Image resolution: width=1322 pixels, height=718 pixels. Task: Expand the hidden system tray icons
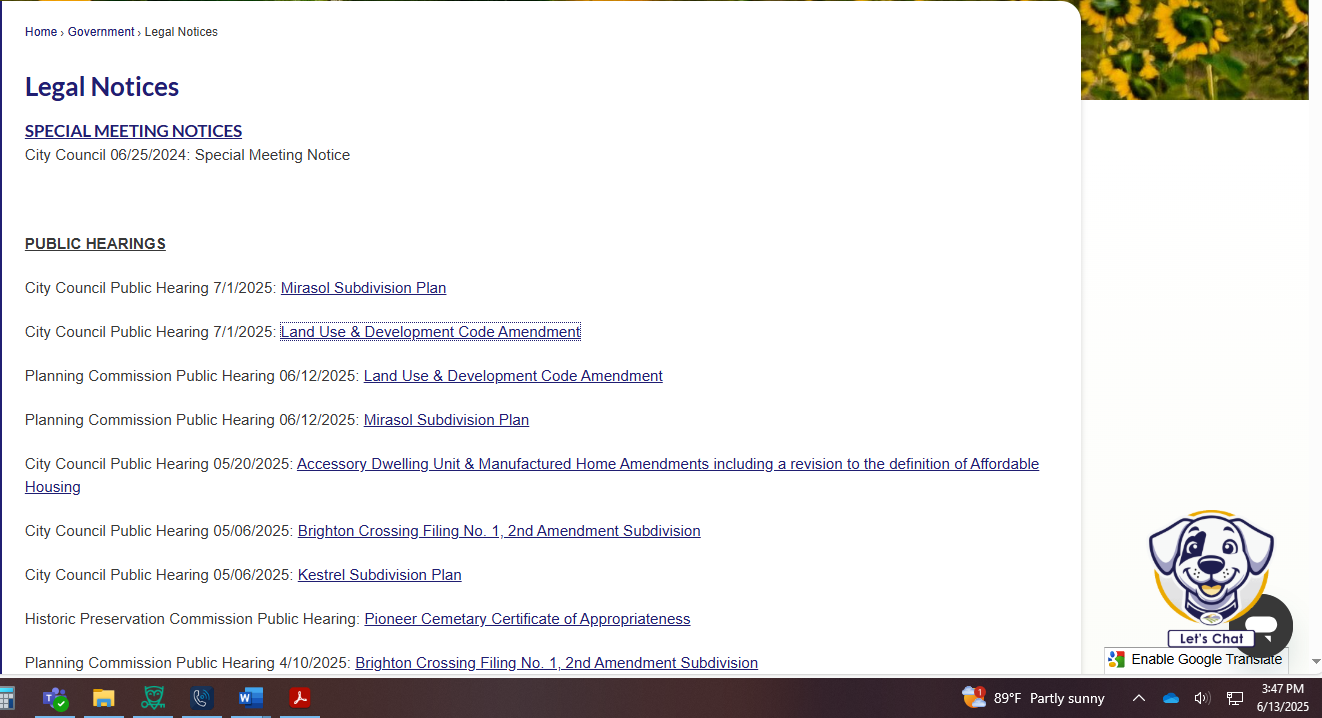1138,698
